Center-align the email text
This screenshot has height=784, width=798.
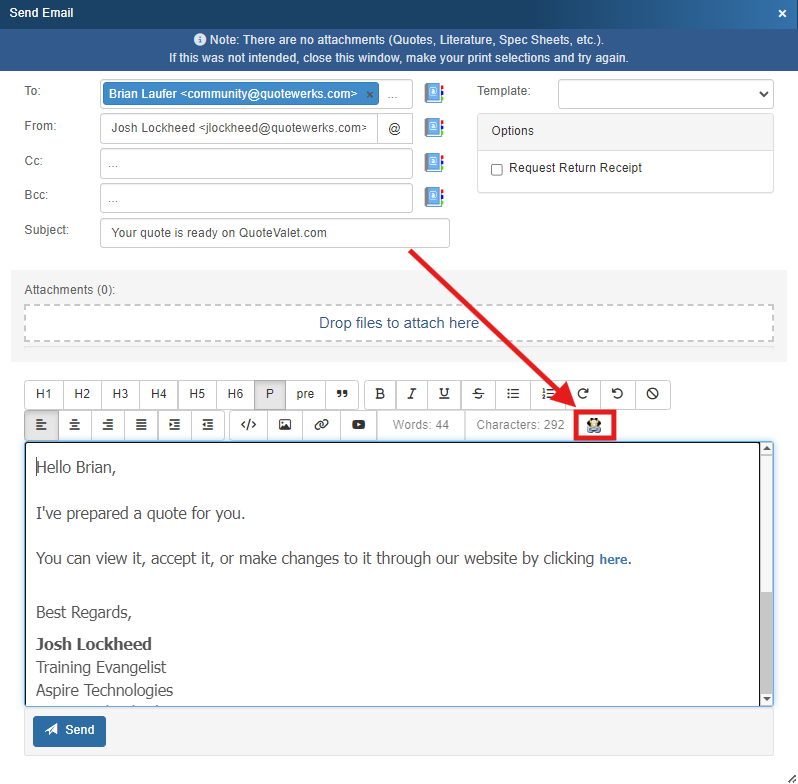pos(75,425)
